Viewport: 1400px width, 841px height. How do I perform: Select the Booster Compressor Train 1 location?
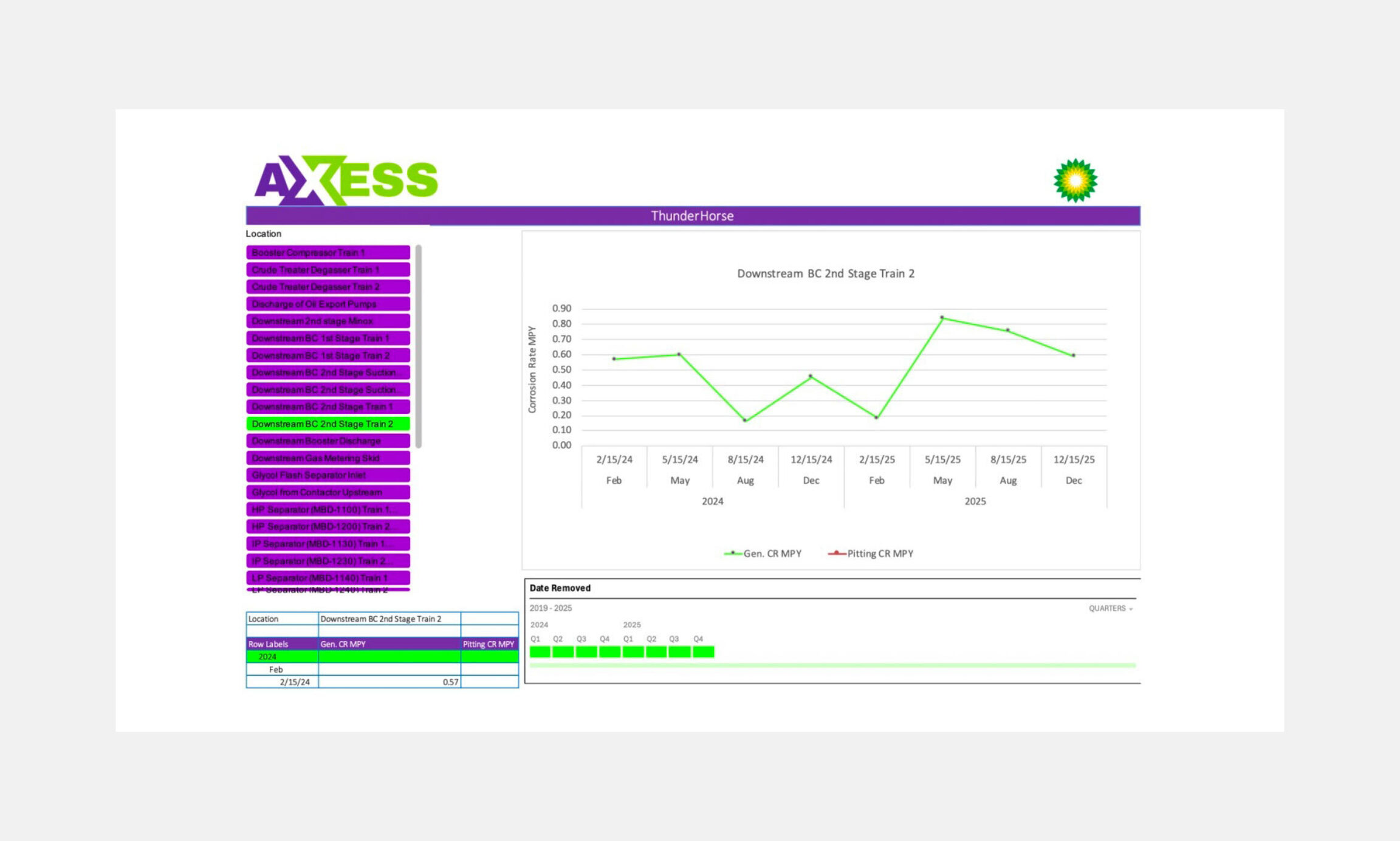point(328,253)
